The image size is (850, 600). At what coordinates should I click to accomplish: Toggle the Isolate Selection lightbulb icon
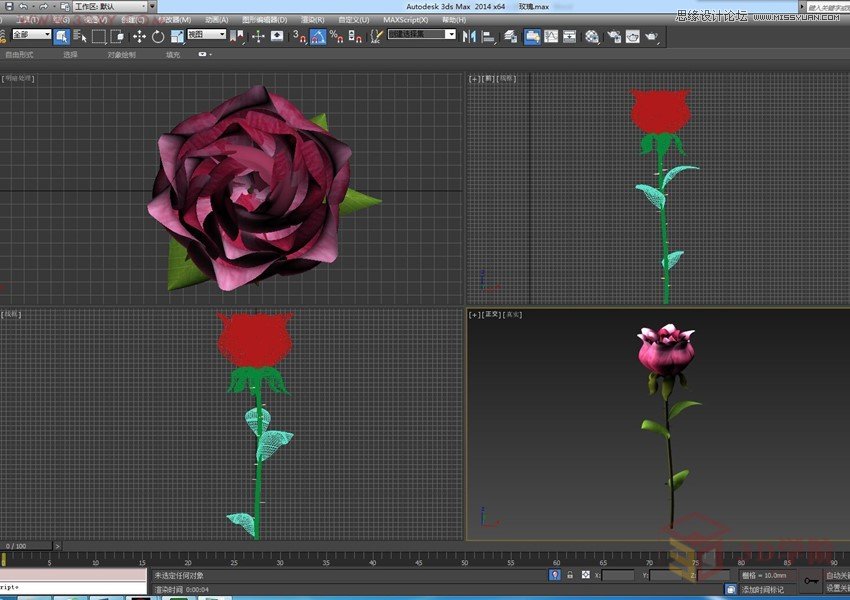tap(555, 575)
